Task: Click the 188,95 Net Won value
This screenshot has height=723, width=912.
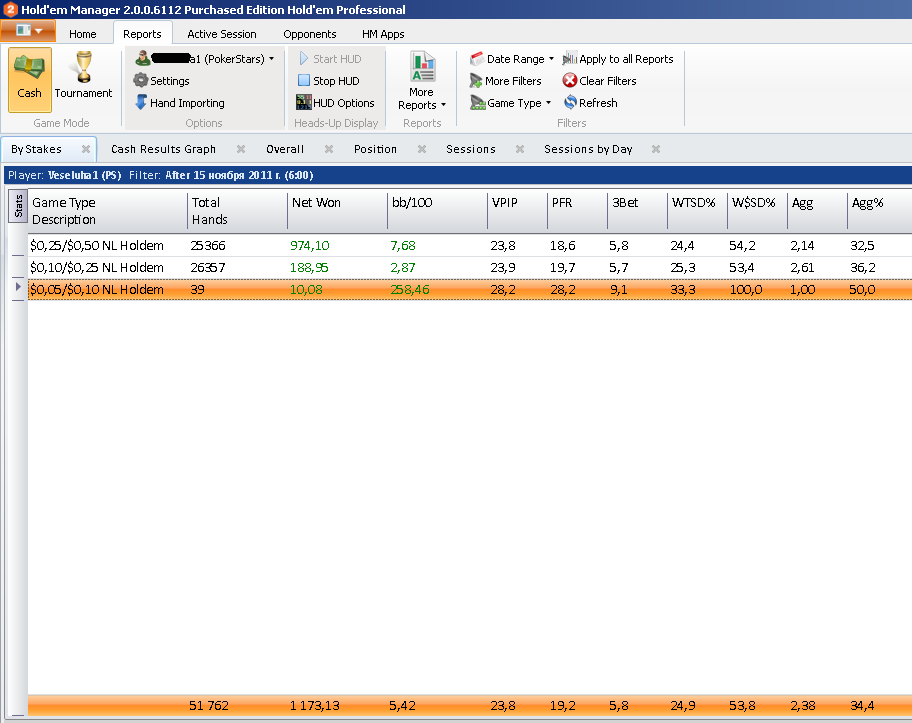Action: (x=309, y=268)
